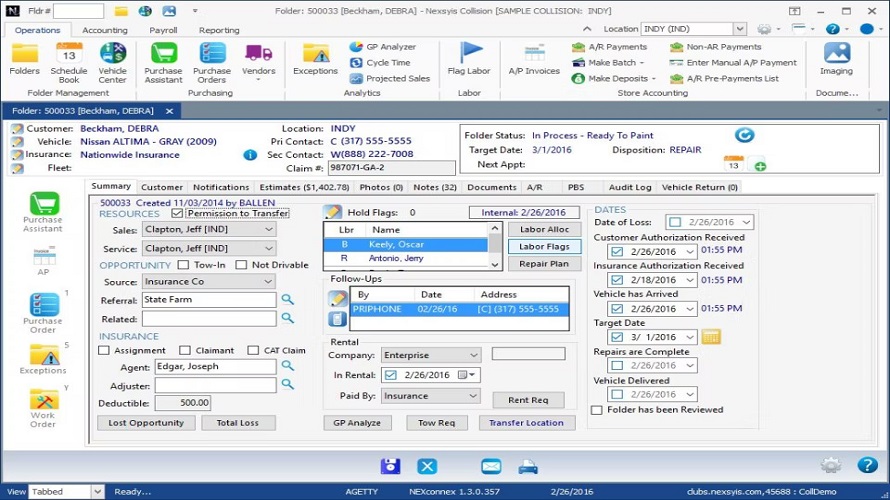Open the Schedule Book
The height and width of the screenshot is (500, 890).
[69, 63]
